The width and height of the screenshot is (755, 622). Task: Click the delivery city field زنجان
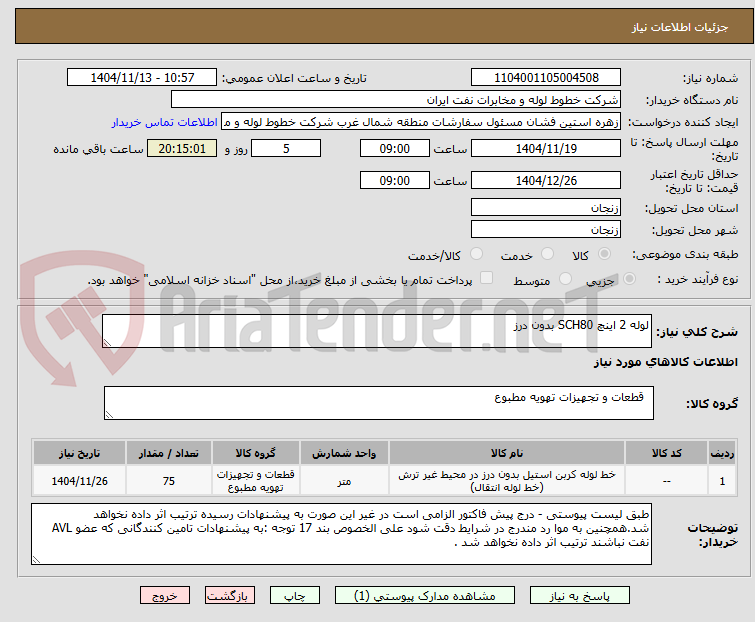click(x=546, y=229)
